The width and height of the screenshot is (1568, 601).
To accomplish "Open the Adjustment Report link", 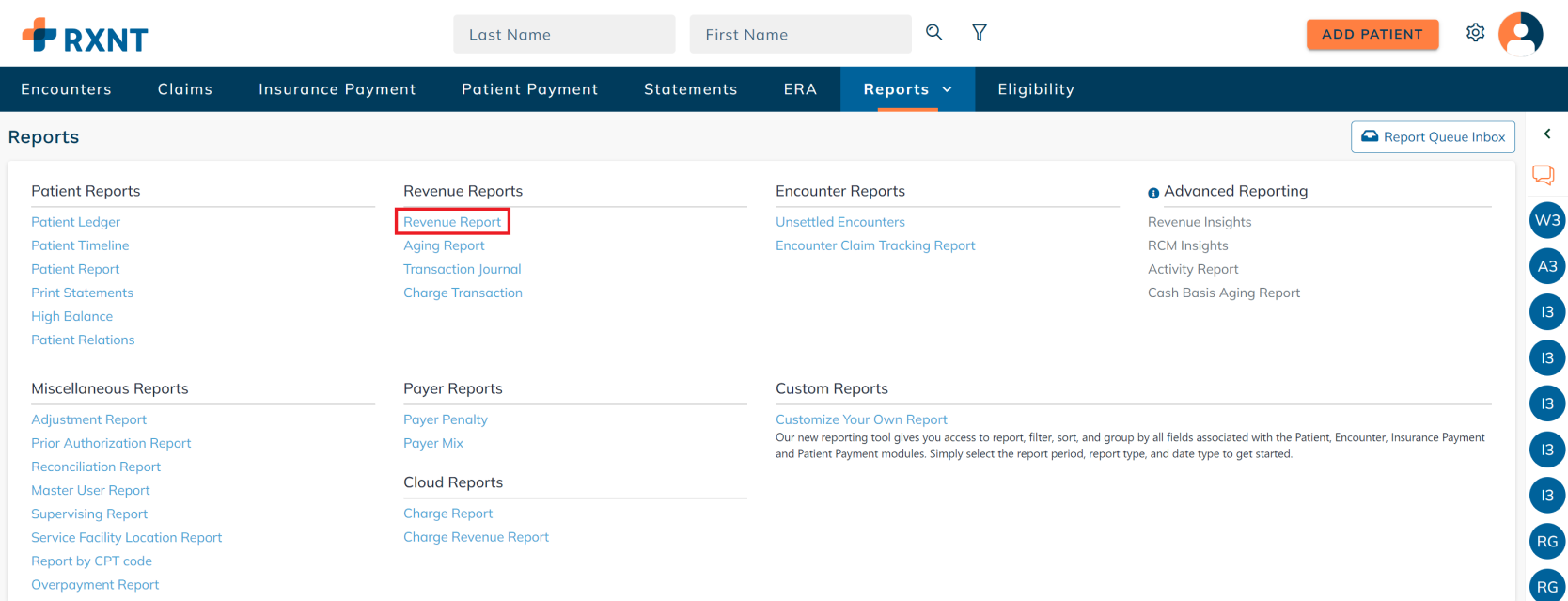I will (x=89, y=419).
